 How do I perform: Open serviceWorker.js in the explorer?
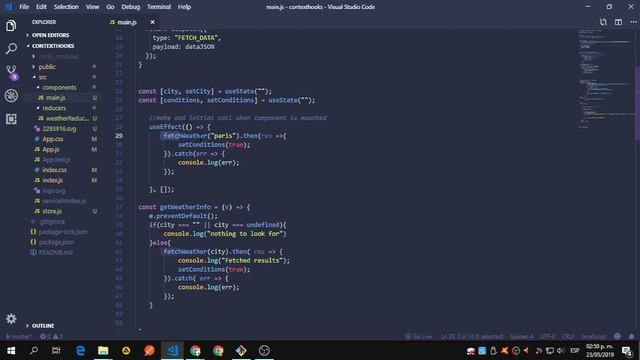64,201
